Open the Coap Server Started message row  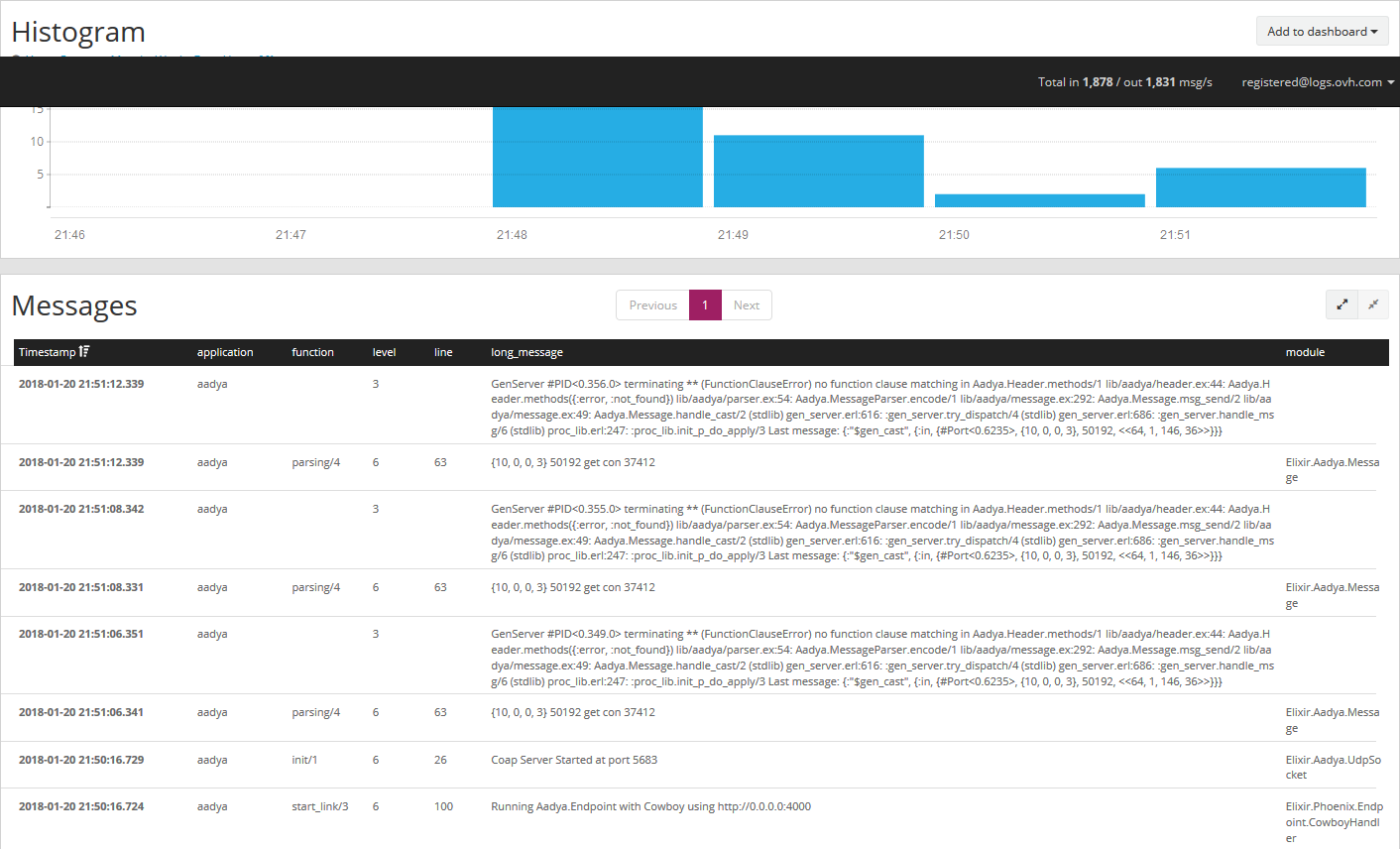click(x=574, y=760)
